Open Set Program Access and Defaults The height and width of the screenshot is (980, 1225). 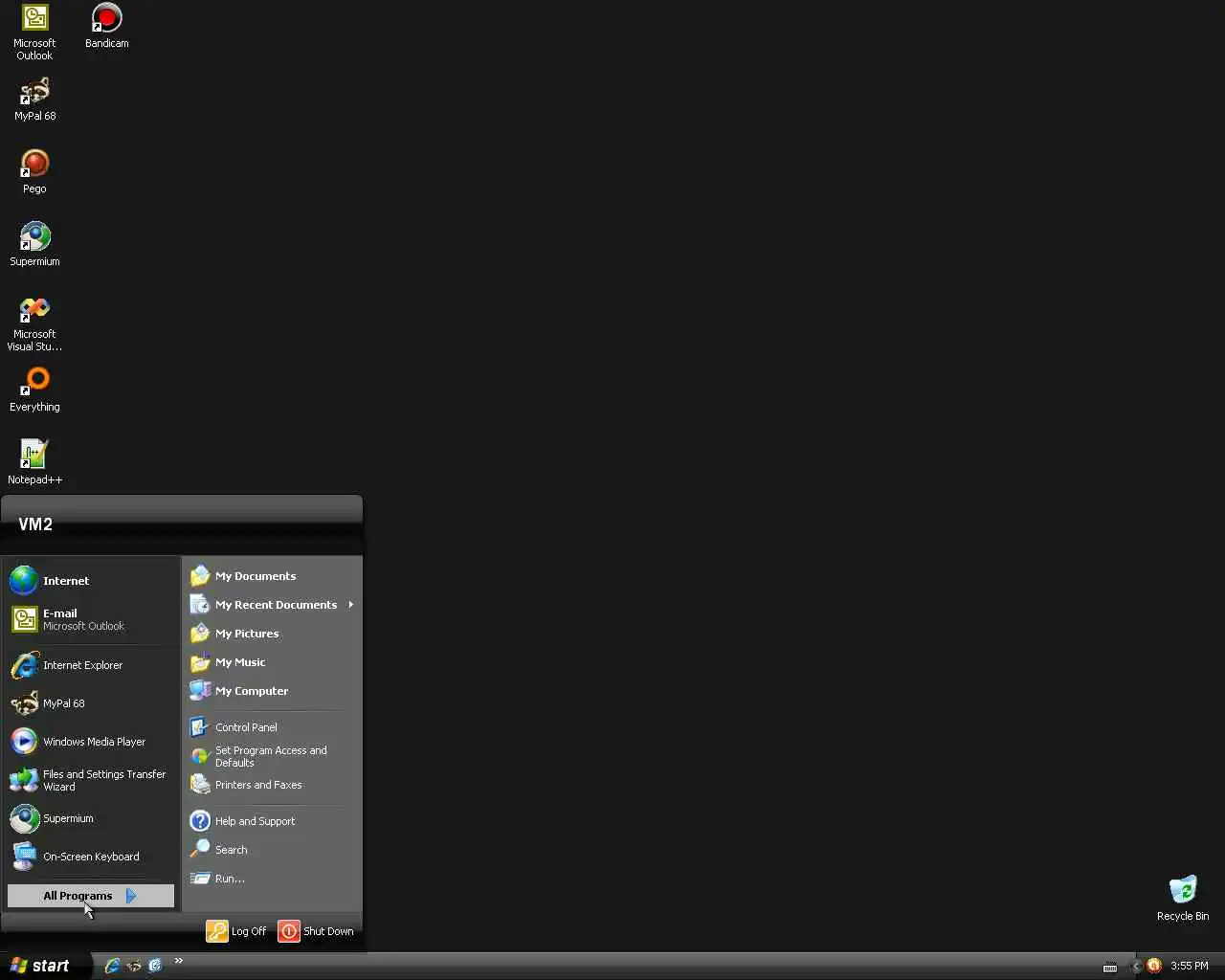coord(272,756)
